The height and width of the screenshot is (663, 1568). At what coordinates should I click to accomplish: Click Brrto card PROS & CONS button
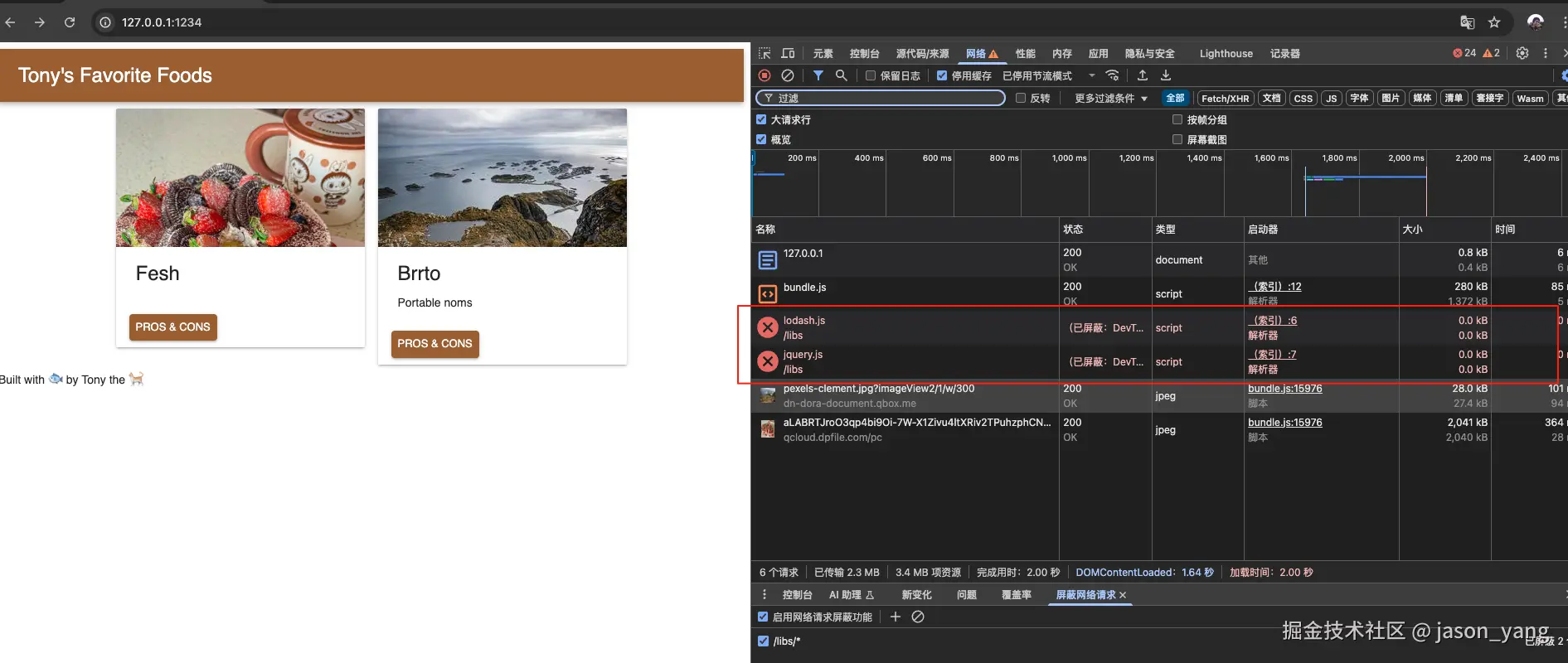tap(434, 343)
